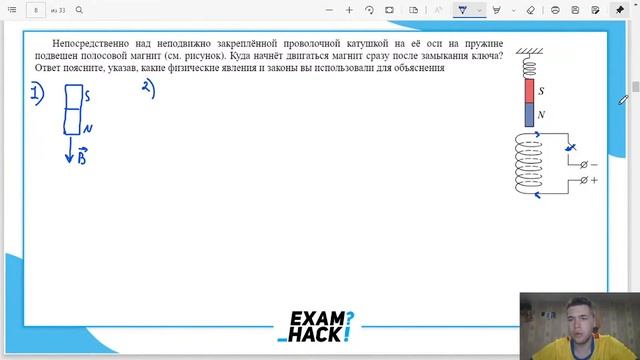Screen dimensions: 640x360
Task: Click the Save As icon
Action: click(595, 10)
